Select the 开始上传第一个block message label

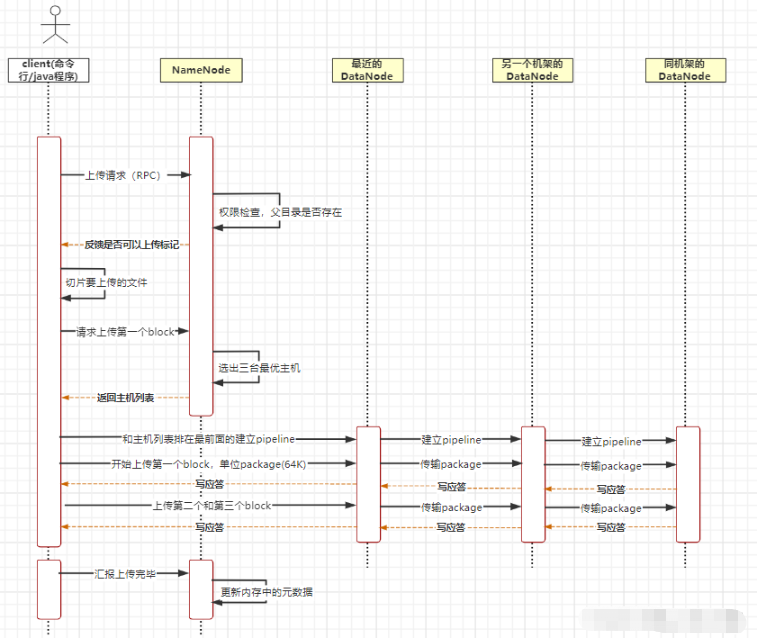[x=209, y=465]
